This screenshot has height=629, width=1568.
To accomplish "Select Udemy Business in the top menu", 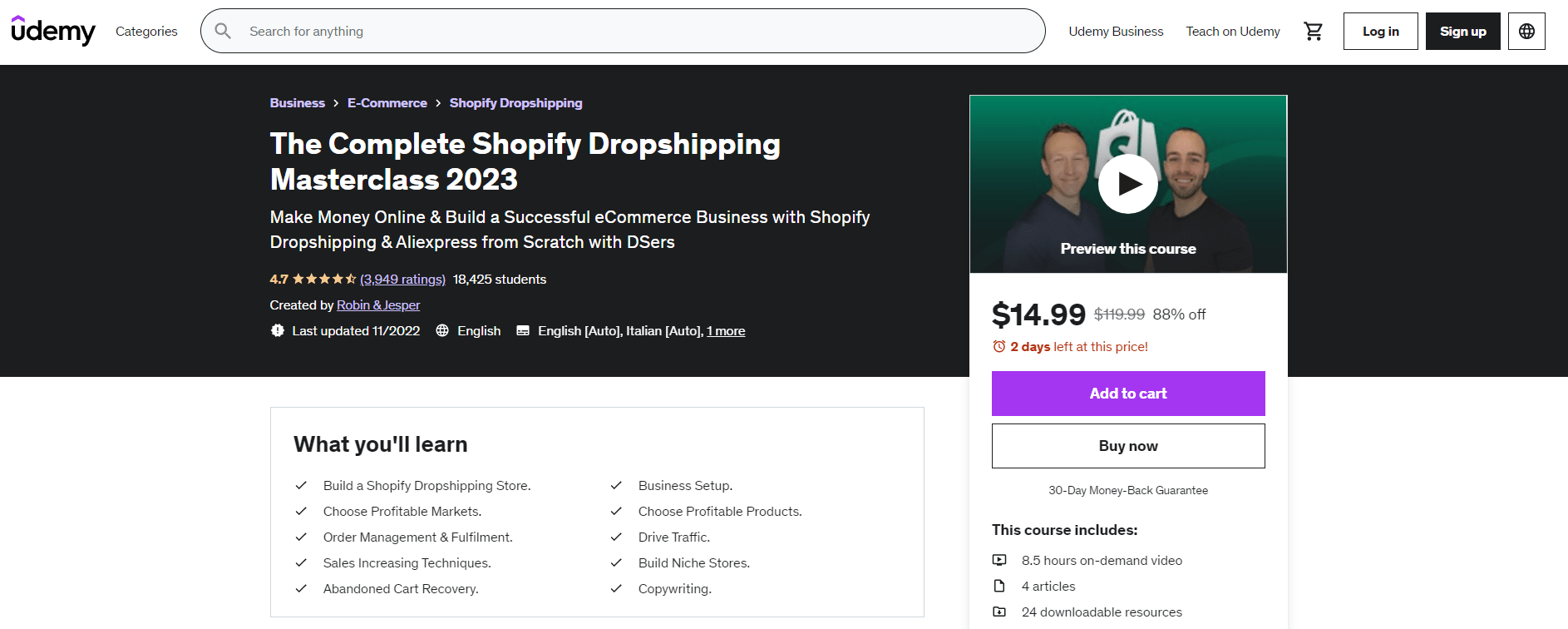I will click(x=1116, y=32).
